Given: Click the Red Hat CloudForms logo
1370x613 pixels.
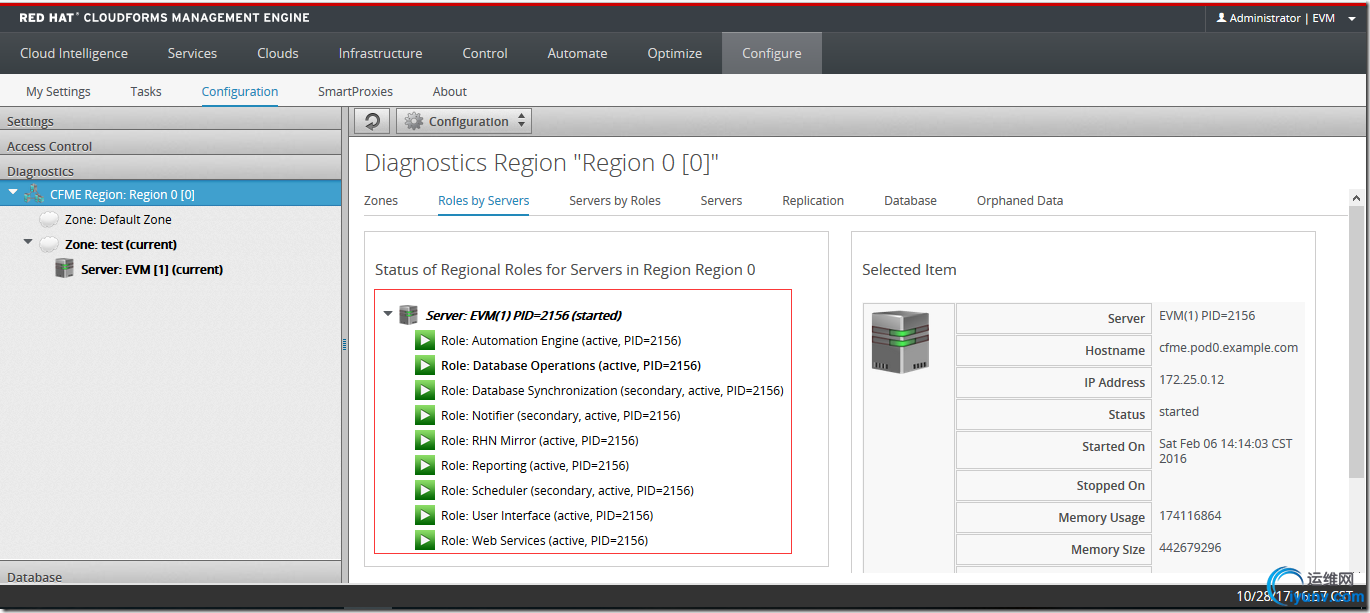Looking at the screenshot, I should click(x=164, y=17).
